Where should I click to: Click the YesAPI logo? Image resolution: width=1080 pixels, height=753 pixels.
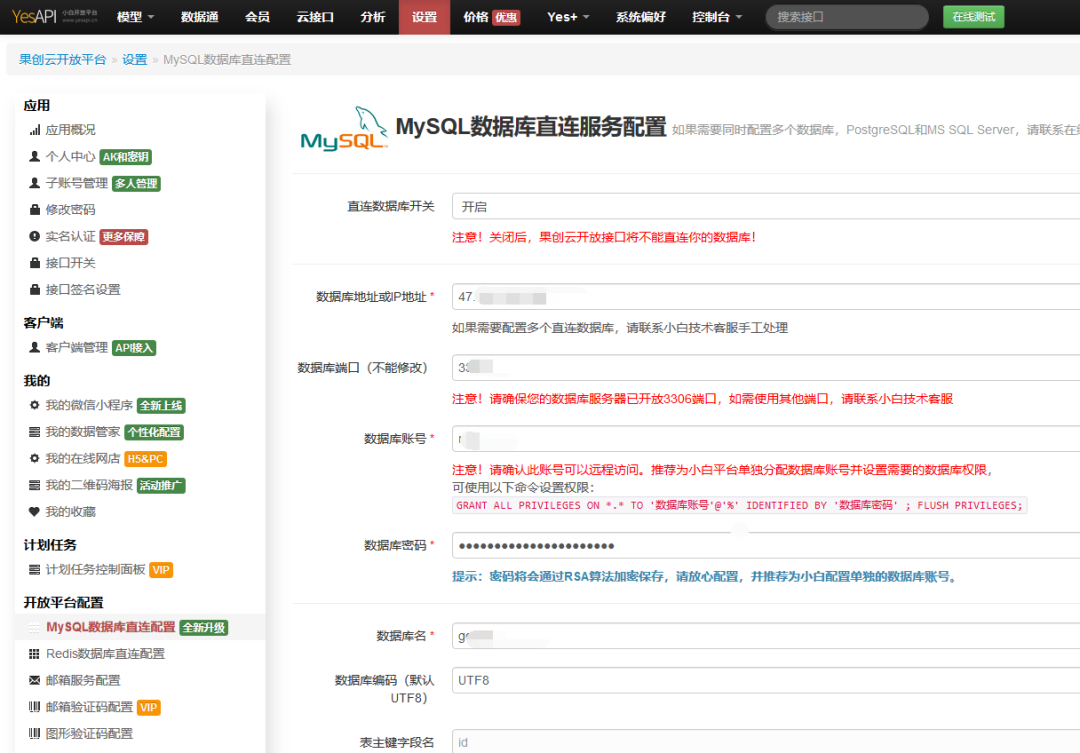(x=55, y=17)
